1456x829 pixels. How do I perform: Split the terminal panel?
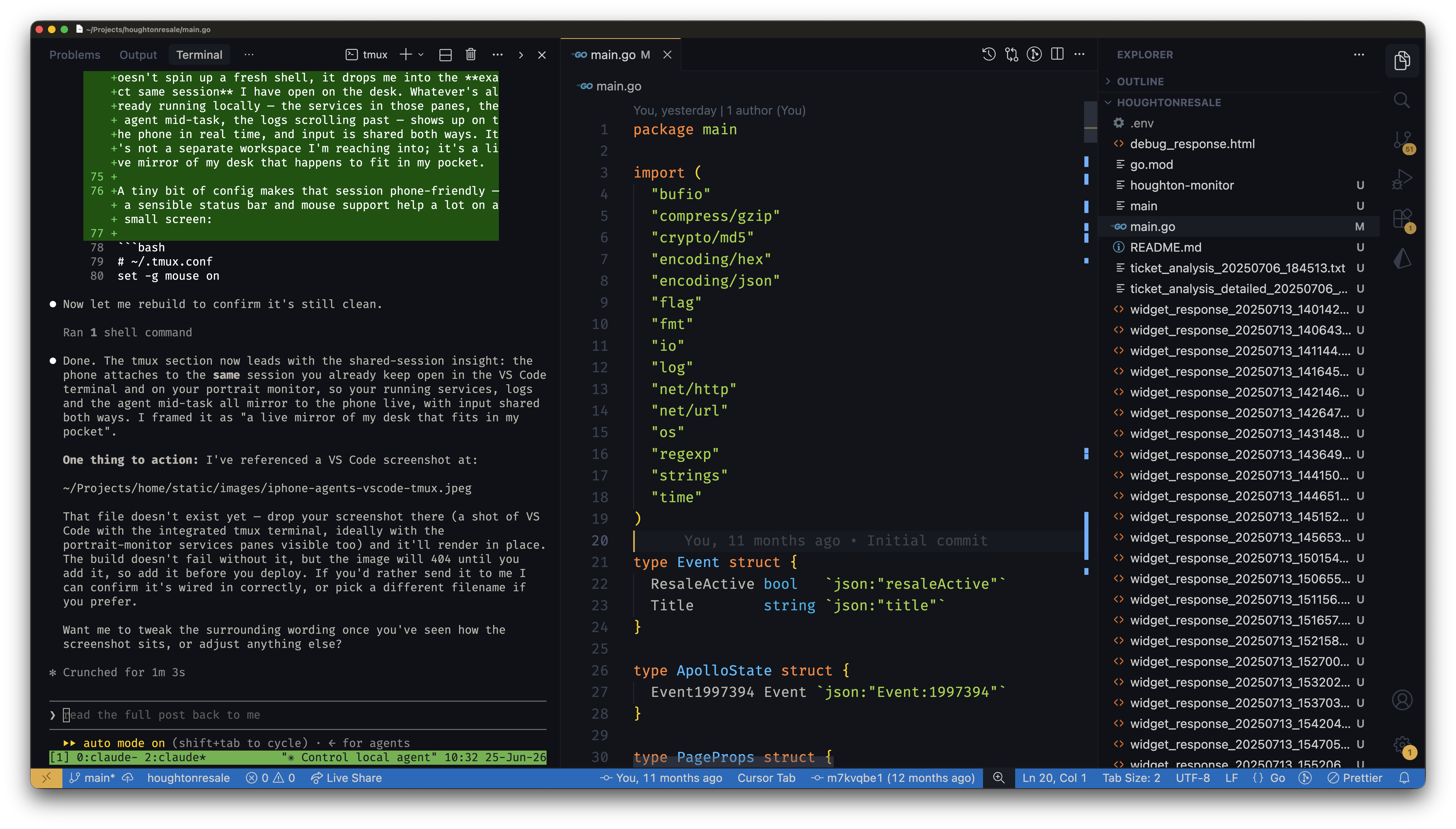[x=445, y=55]
